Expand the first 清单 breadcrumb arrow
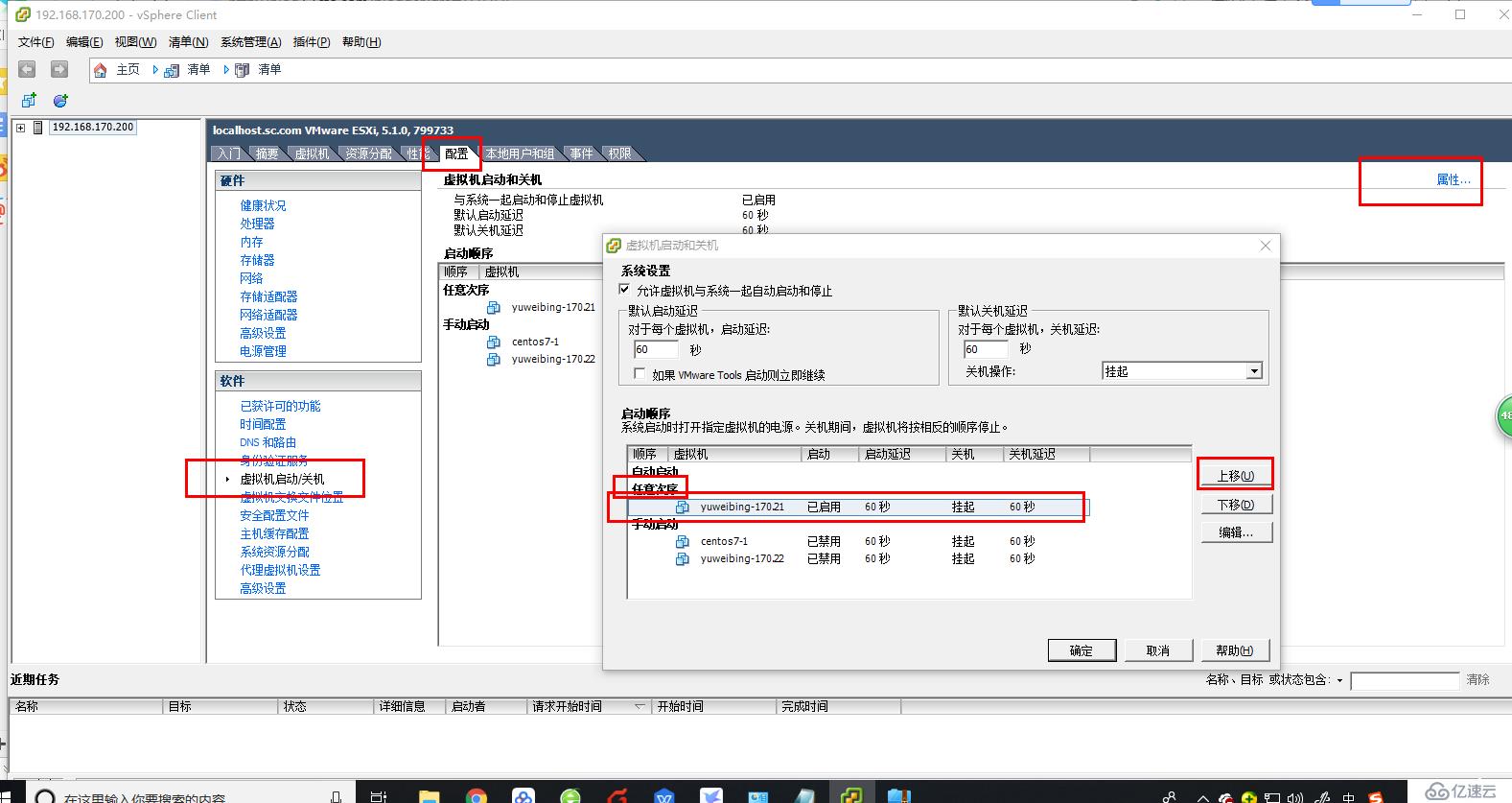 click(x=155, y=69)
